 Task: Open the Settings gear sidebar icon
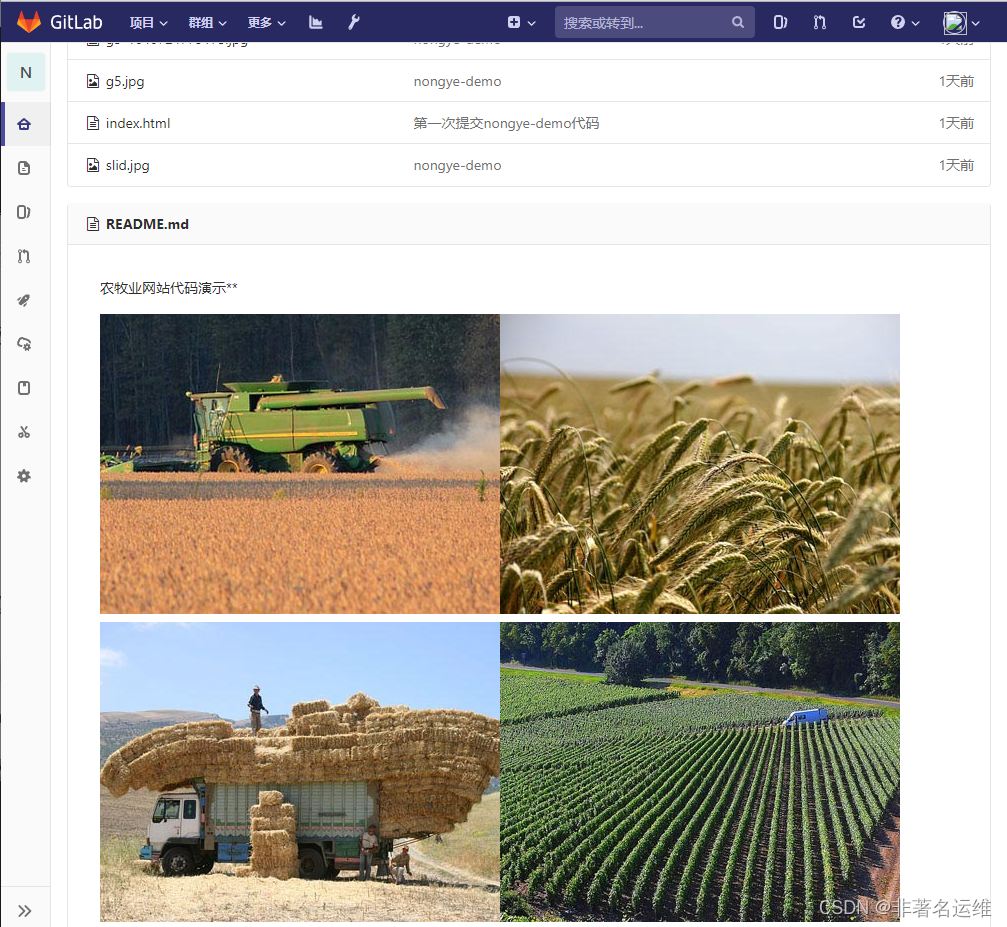point(24,476)
